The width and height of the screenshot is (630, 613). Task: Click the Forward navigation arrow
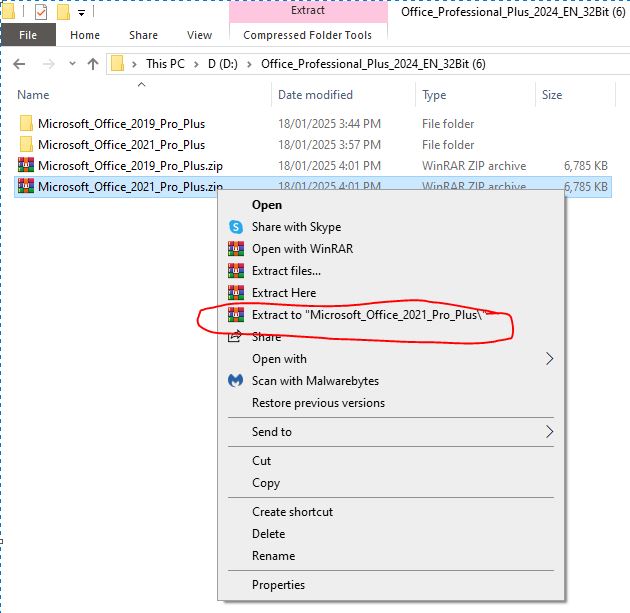pos(48,64)
